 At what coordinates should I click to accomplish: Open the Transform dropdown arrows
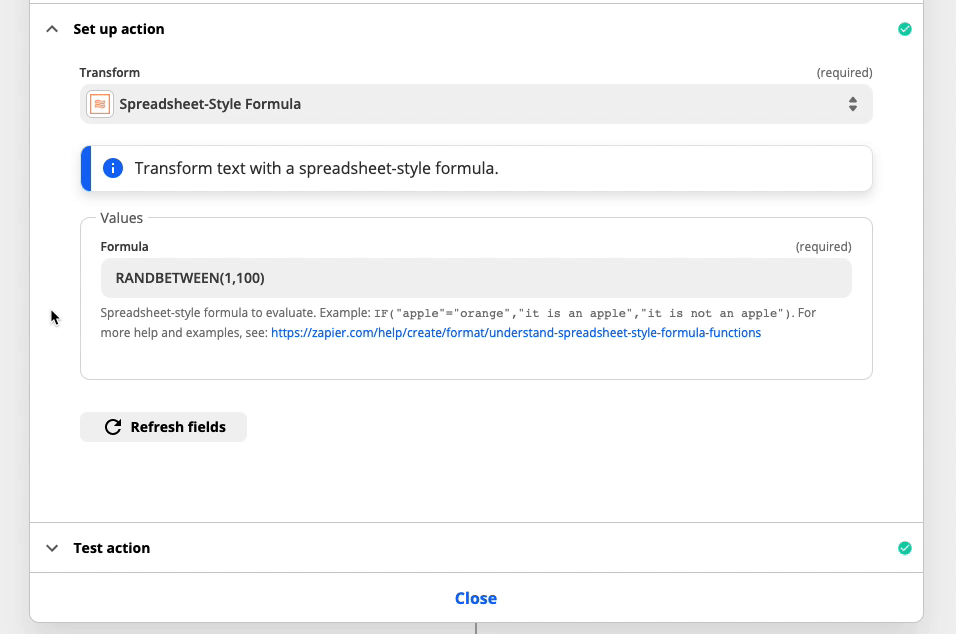click(x=852, y=104)
